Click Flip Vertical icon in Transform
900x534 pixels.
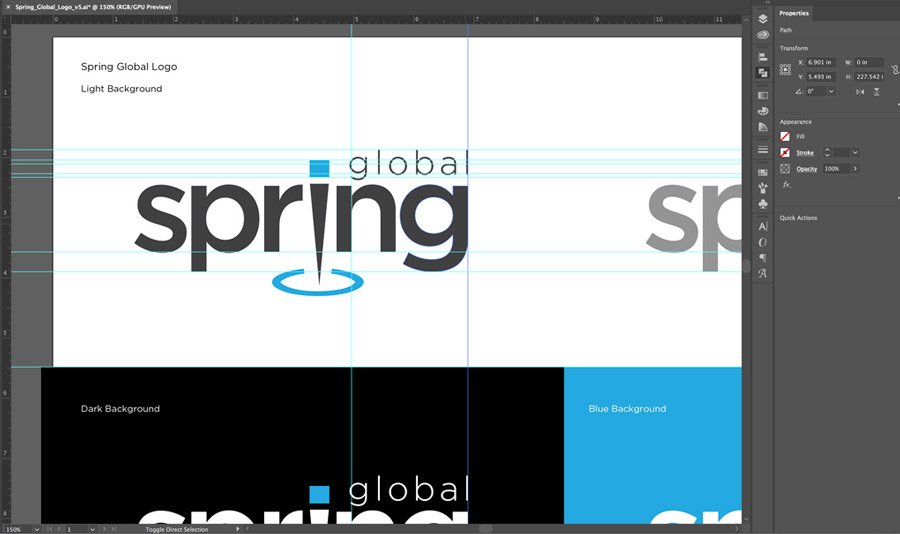(876, 92)
